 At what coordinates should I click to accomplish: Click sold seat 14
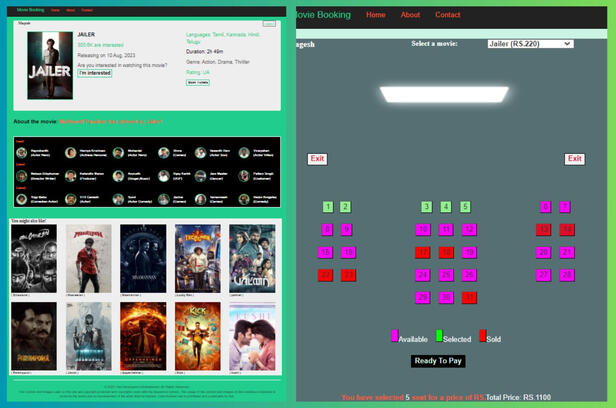tap(567, 229)
